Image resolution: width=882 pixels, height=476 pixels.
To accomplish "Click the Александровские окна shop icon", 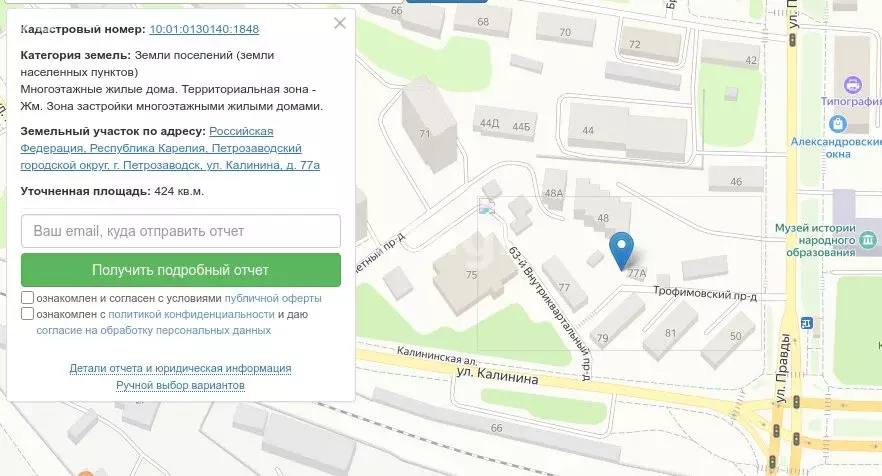I will pos(838,124).
